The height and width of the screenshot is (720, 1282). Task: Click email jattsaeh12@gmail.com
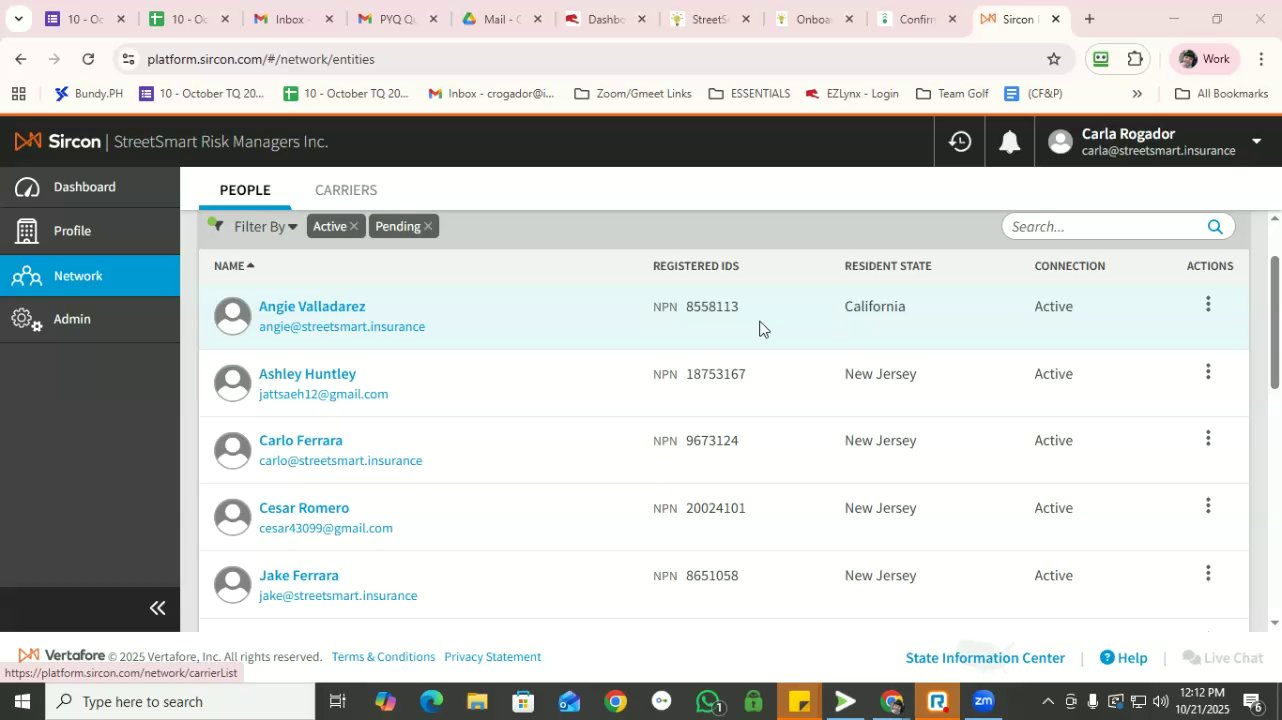(x=323, y=394)
